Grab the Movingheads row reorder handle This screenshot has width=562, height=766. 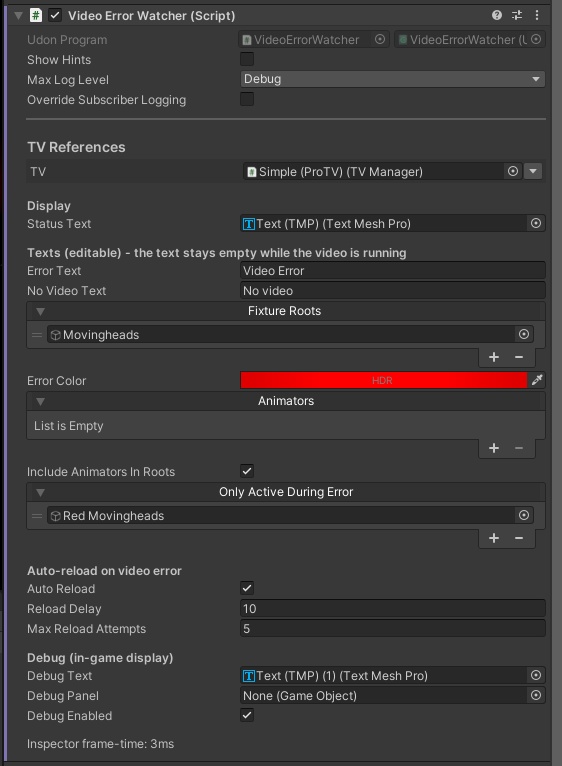[37, 335]
